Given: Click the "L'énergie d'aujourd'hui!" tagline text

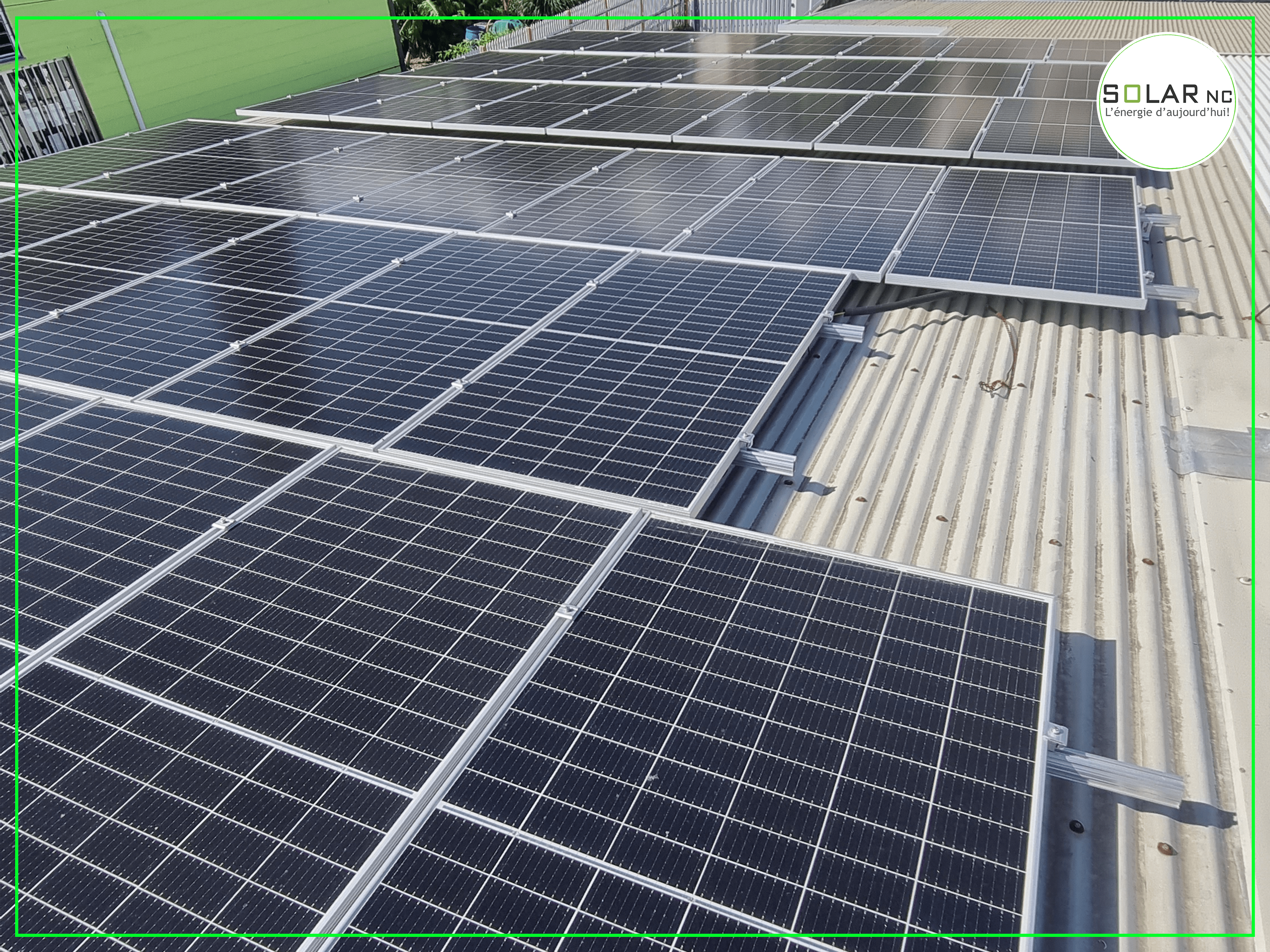Looking at the screenshot, I should (x=1167, y=112).
